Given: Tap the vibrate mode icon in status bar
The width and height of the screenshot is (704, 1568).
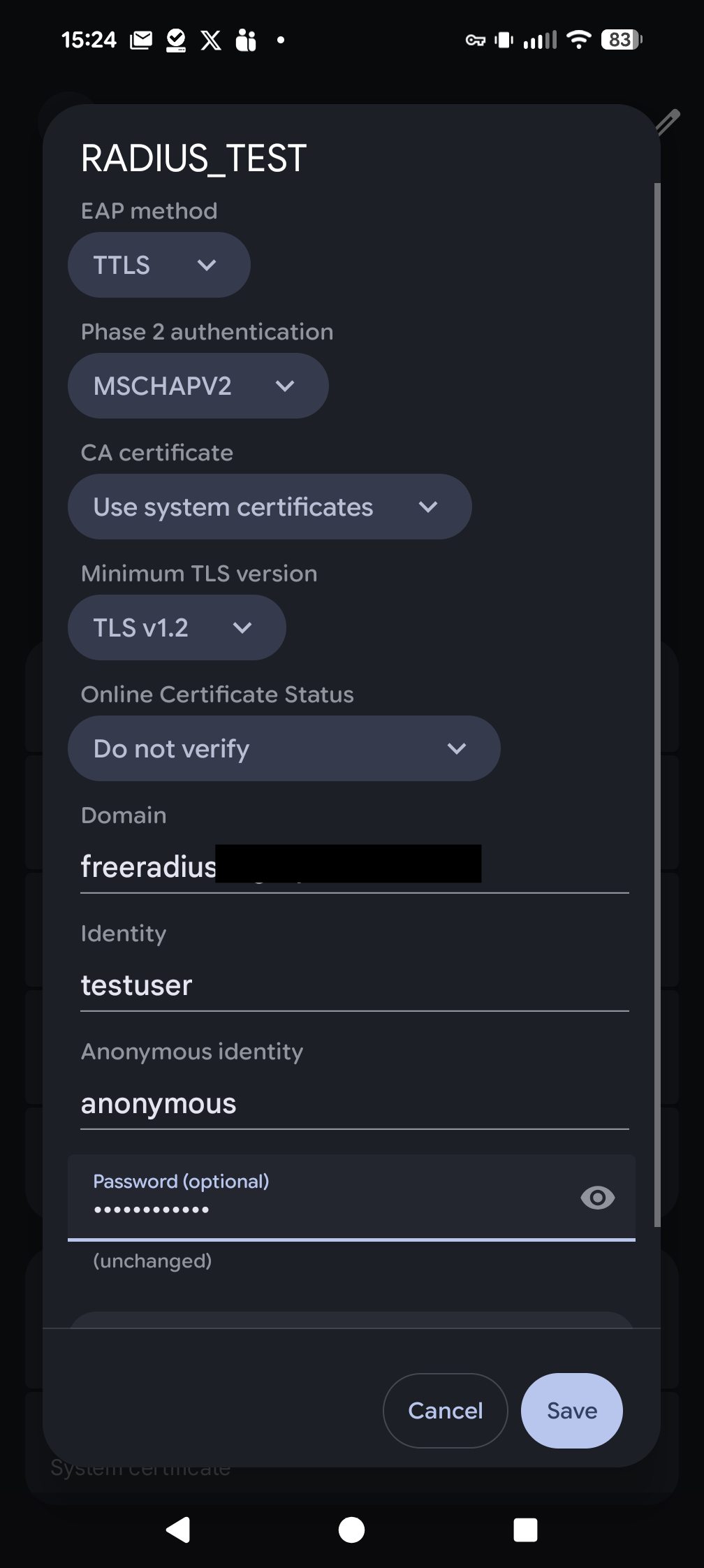Looking at the screenshot, I should pyautogui.click(x=504, y=40).
